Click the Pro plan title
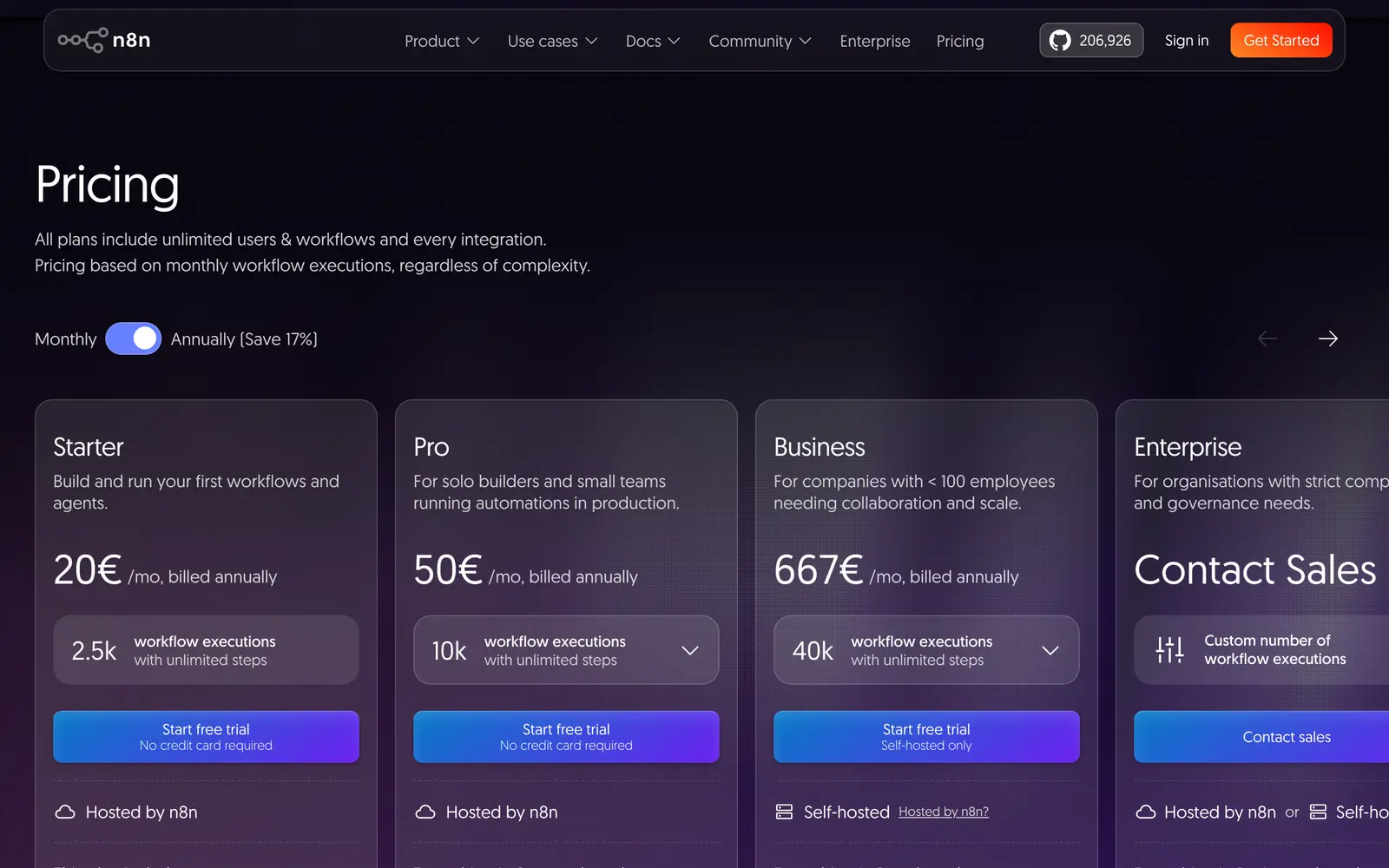This screenshot has height=868, width=1389. pyautogui.click(x=431, y=447)
